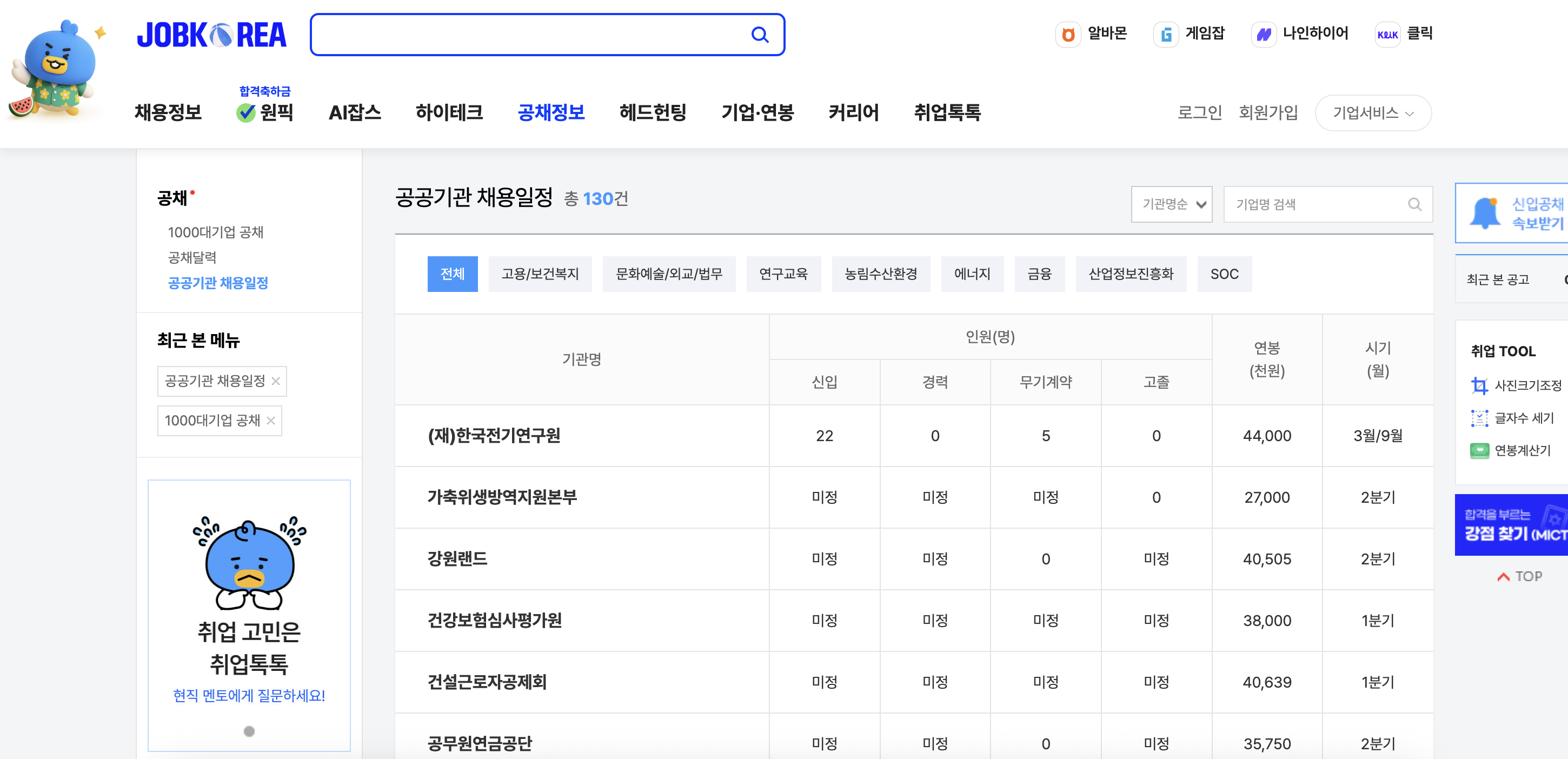Click the banner carousel indicator dot
This screenshot has width=1568, height=759.
249,731
